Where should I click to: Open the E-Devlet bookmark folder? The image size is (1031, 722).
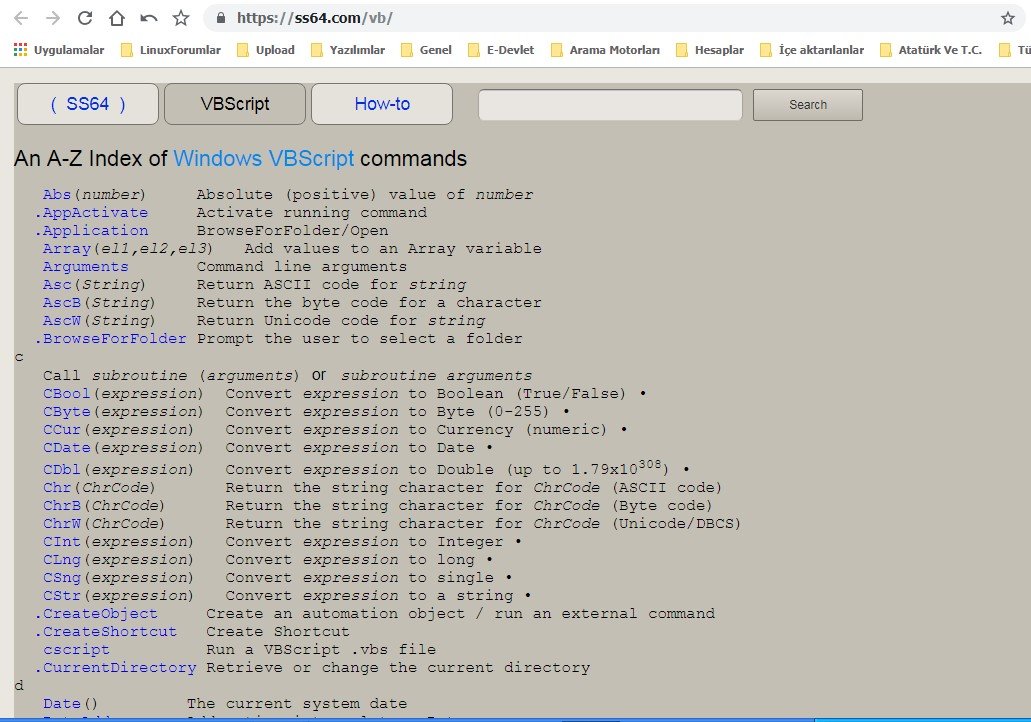(501, 50)
